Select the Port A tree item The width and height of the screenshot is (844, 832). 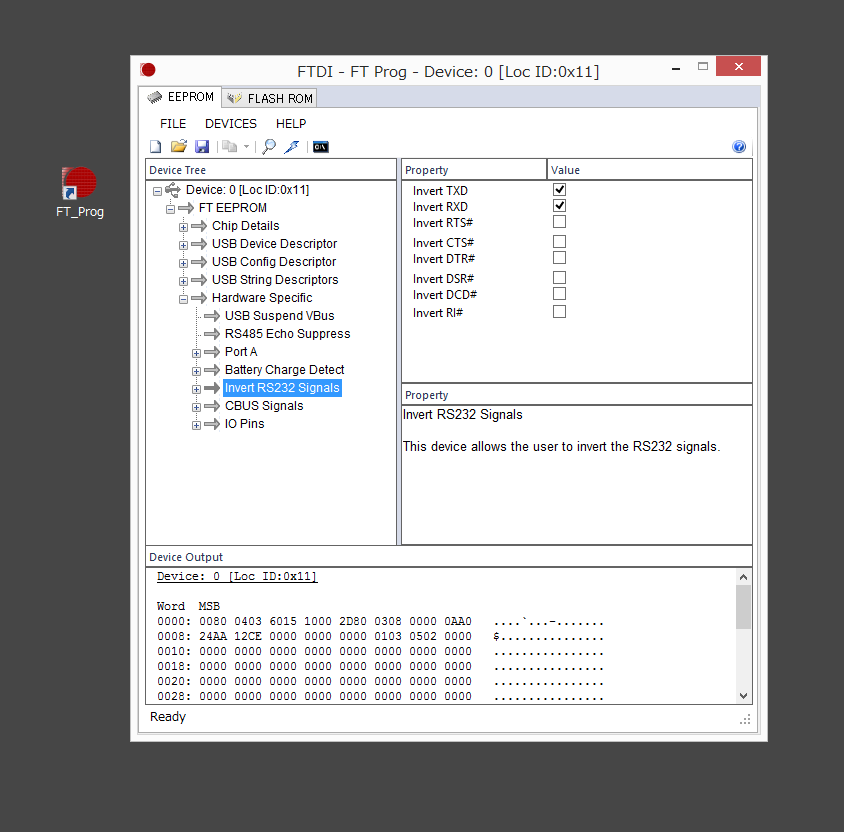click(241, 352)
